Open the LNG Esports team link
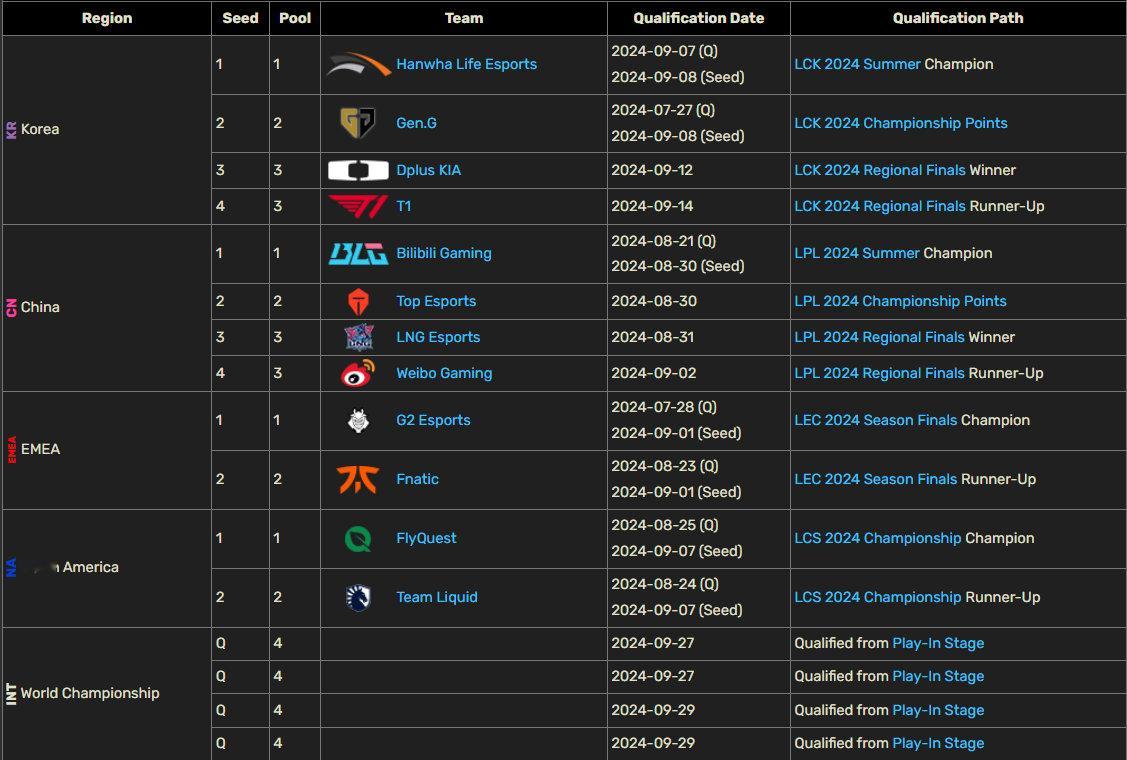This screenshot has height=760, width=1127. (x=438, y=337)
